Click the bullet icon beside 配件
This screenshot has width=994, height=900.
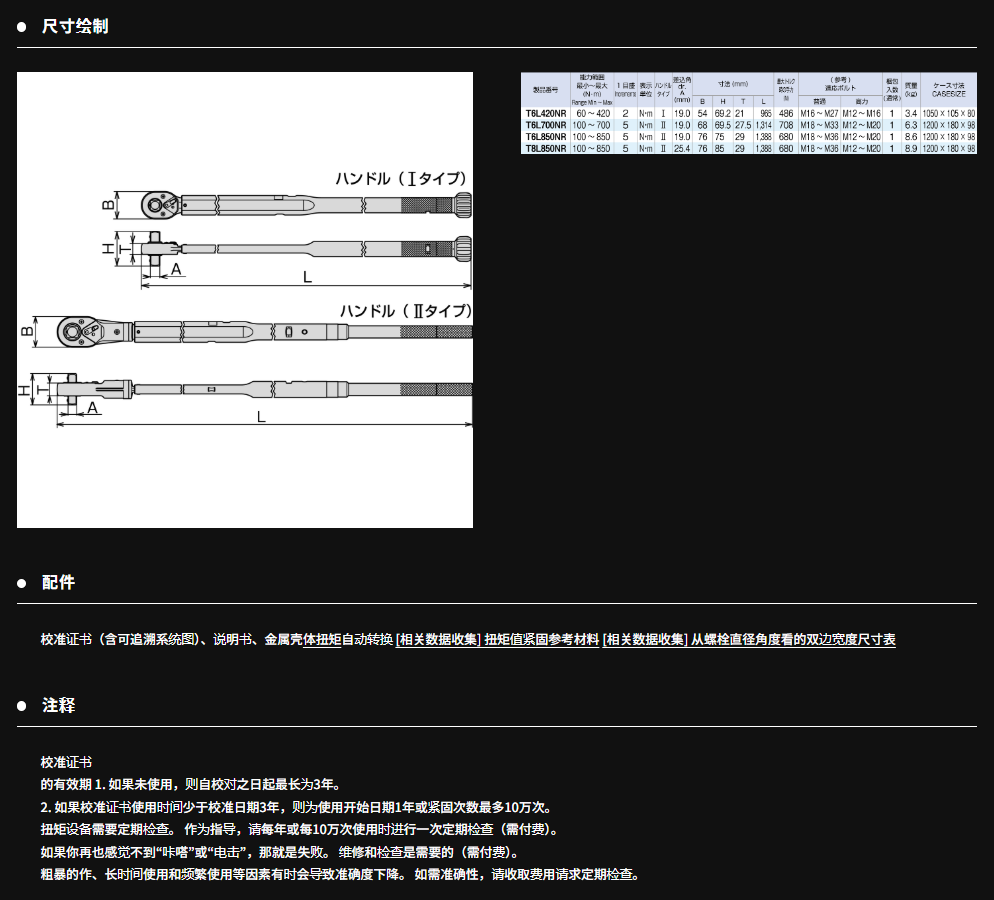(21, 583)
